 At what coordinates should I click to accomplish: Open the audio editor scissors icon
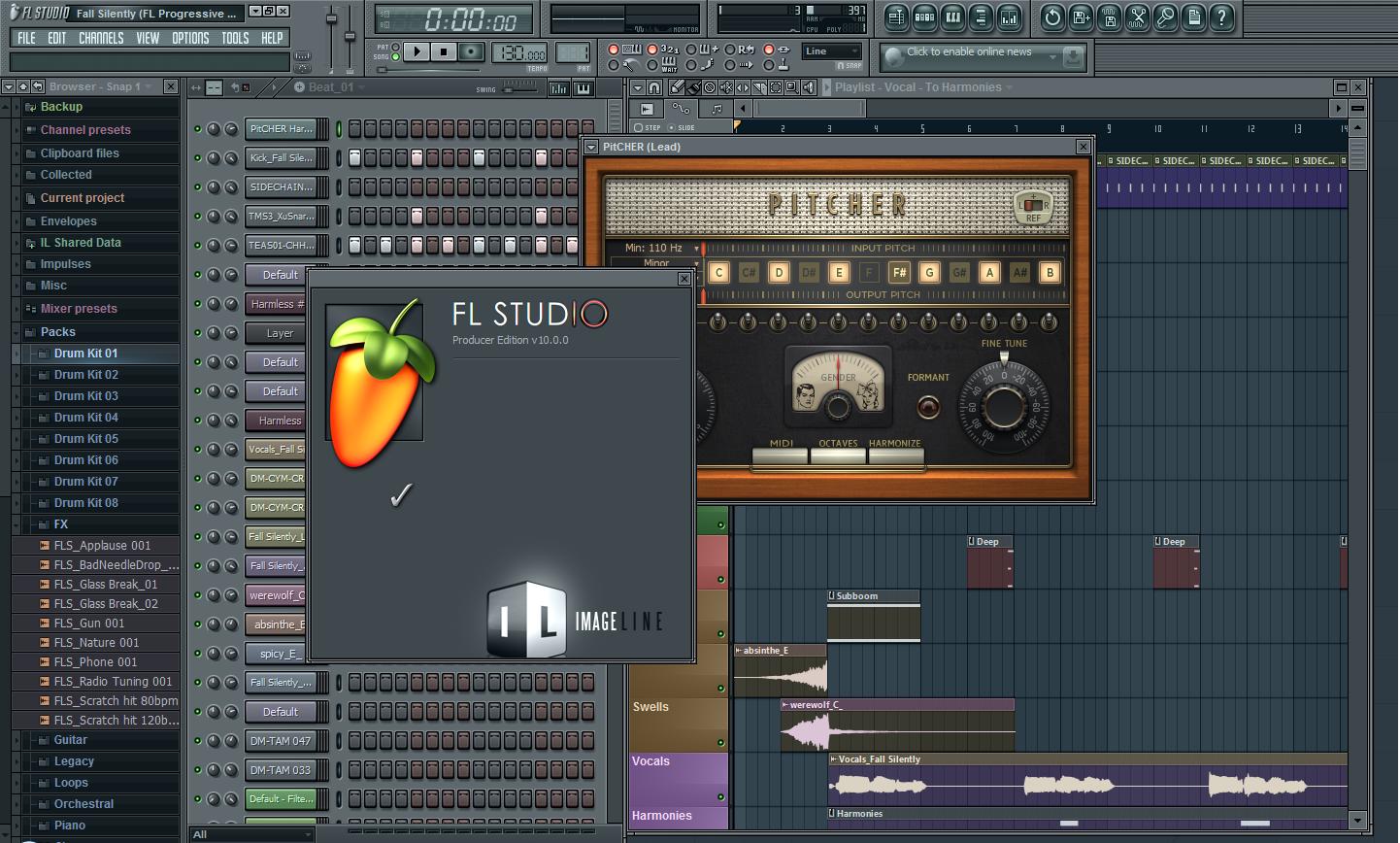1137,16
